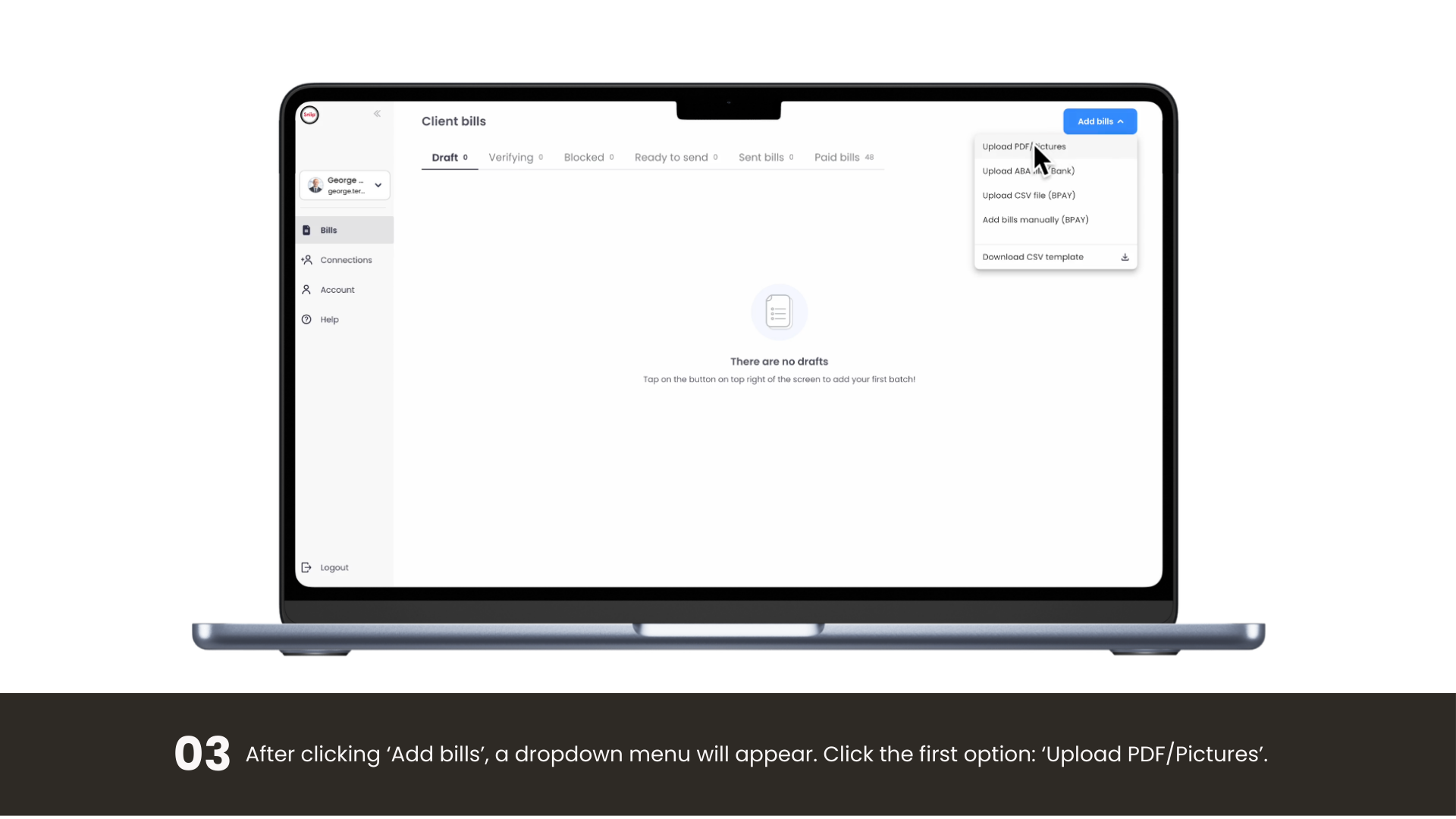Click George's profile avatar thumbnail
Image resolution: width=1456 pixels, height=819 pixels.
(x=315, y=185)
